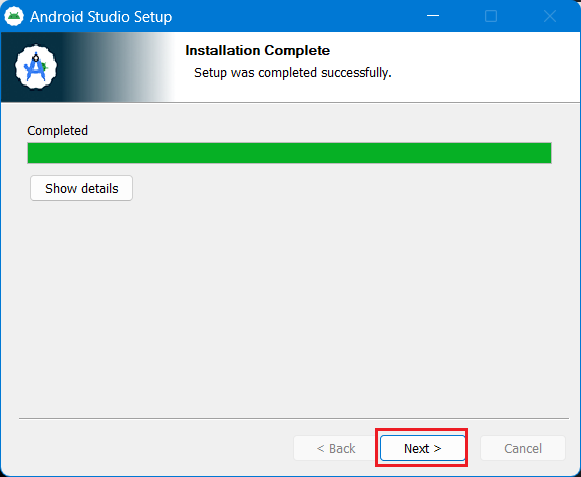The image size is (581, 477).
Task: Minimize the Android Studio Setup window
Action: 433,16
